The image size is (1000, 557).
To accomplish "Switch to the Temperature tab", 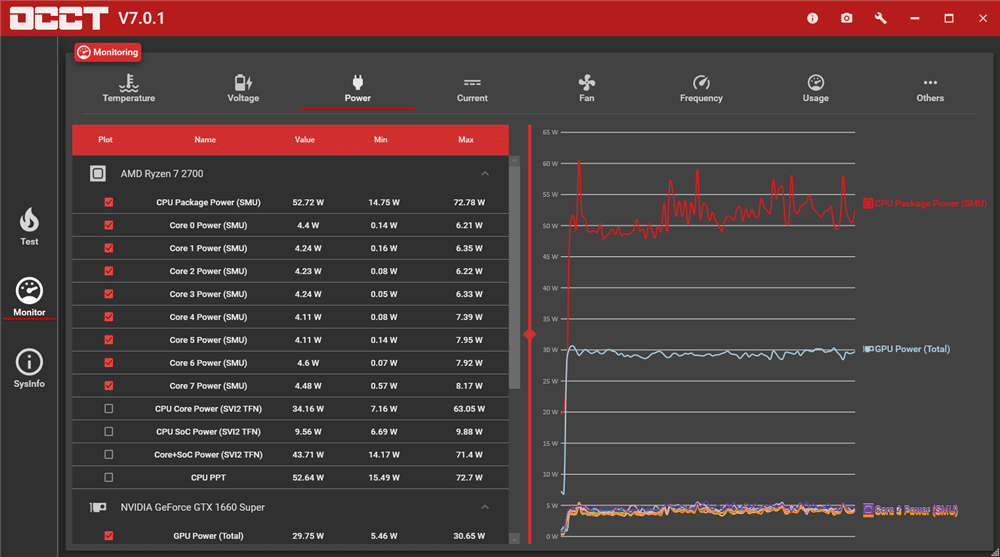I will coord(129,89).
